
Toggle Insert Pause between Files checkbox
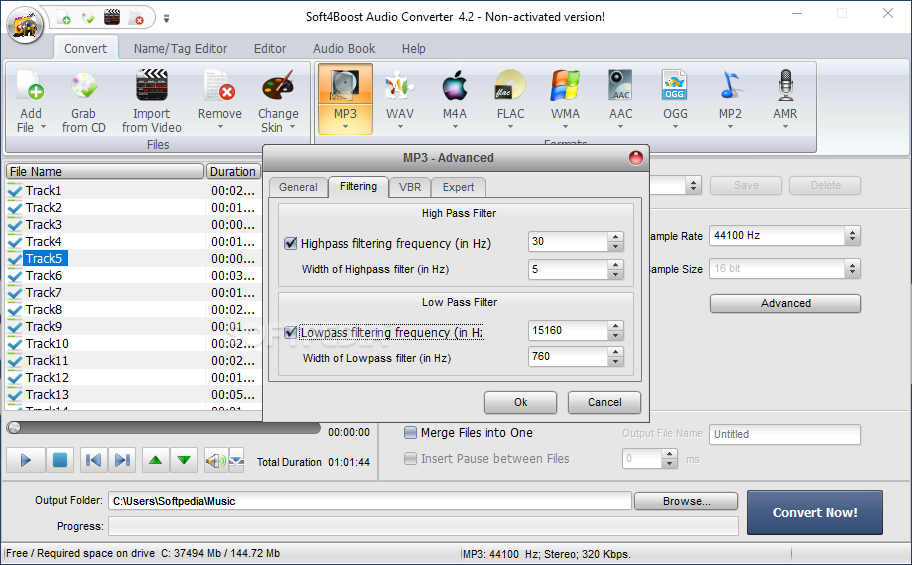(x=410, y=459)
